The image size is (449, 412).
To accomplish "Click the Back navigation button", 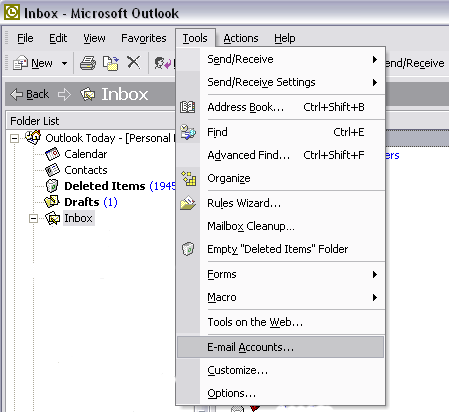I will [30, 94].
